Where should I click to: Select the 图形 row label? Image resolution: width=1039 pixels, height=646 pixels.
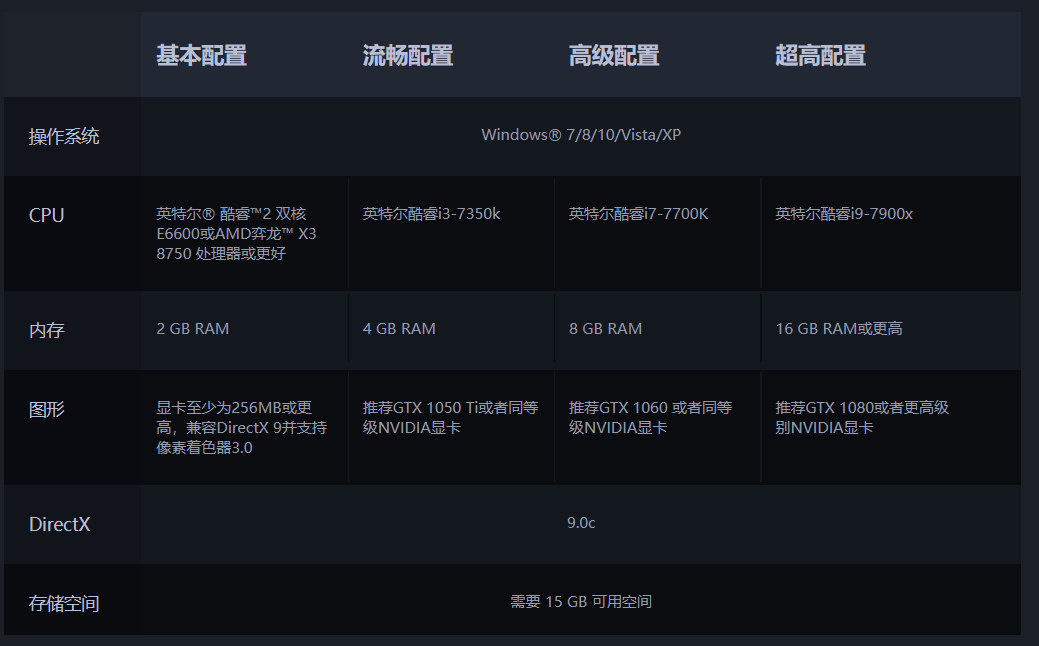coord(46,409)
